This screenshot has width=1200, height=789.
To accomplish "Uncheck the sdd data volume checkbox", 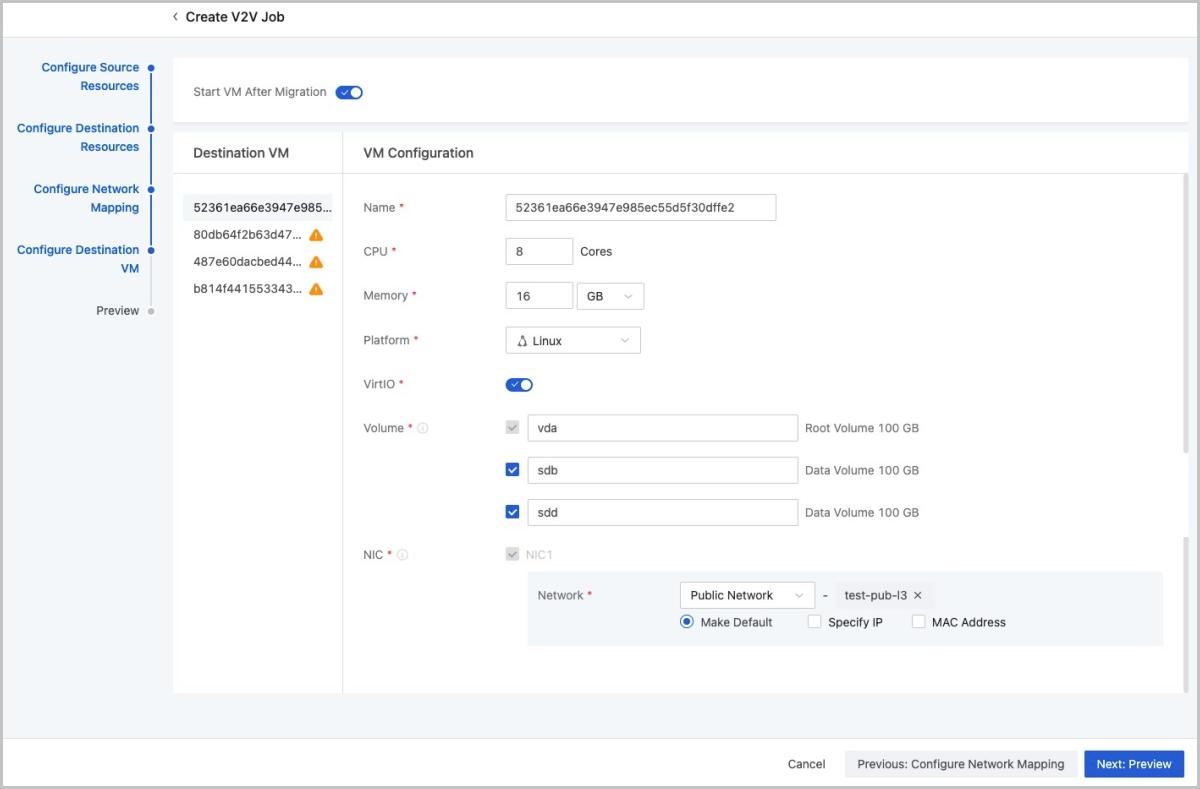I will coord(513,512).
